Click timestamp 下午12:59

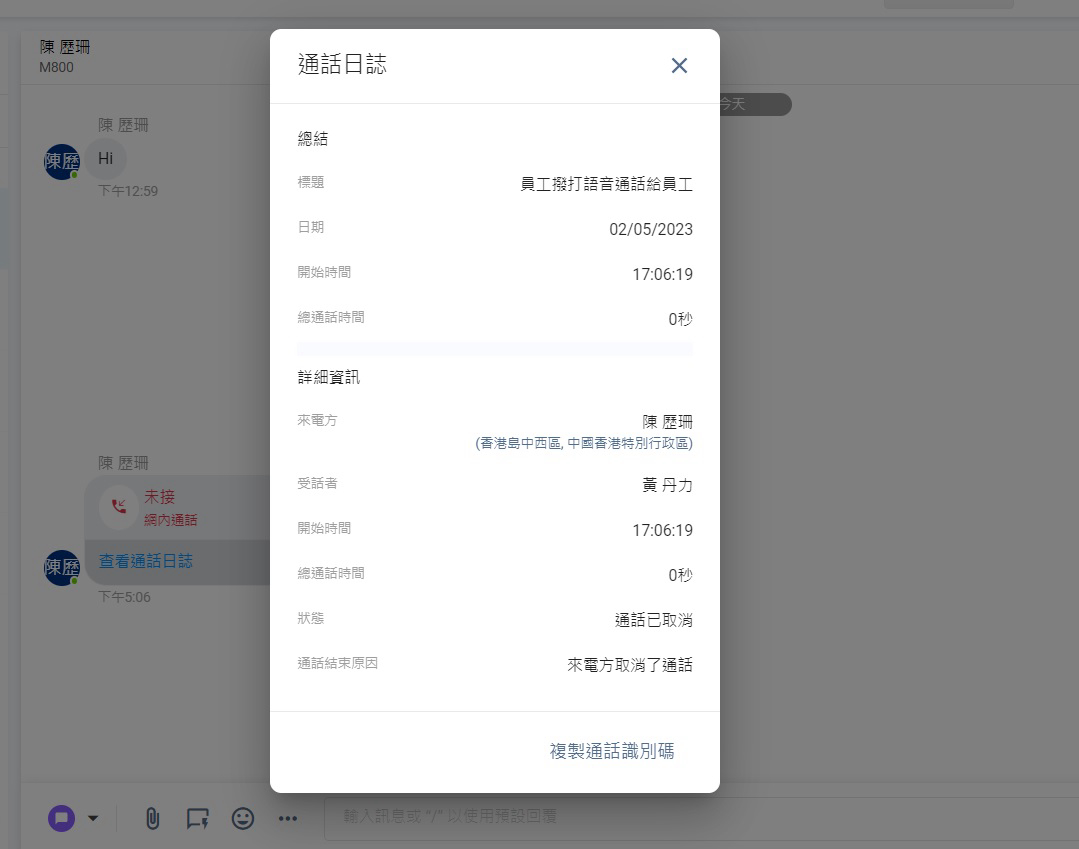(x=128, y=191)
